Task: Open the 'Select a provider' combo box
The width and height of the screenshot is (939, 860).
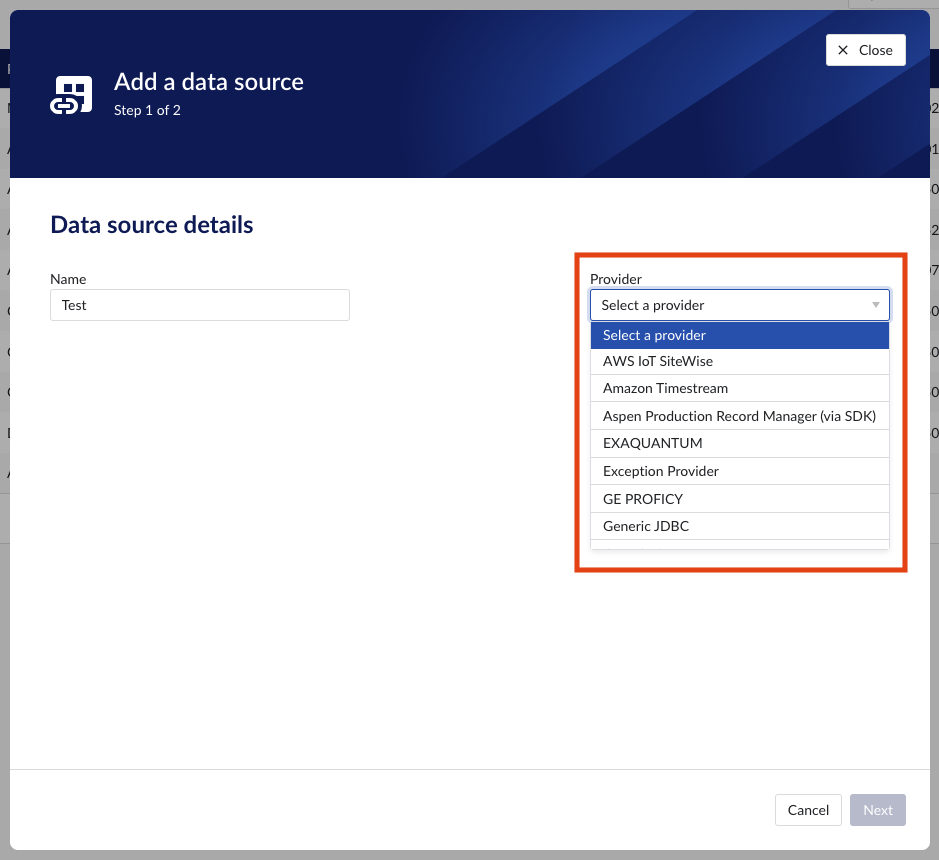Action: [738, 305]
